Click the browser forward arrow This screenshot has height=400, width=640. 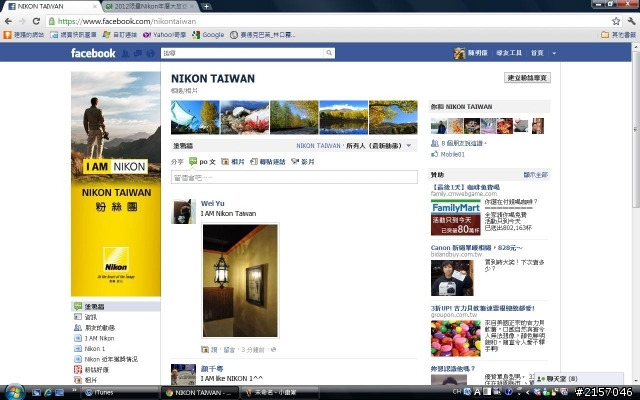[x=22, y=21]
